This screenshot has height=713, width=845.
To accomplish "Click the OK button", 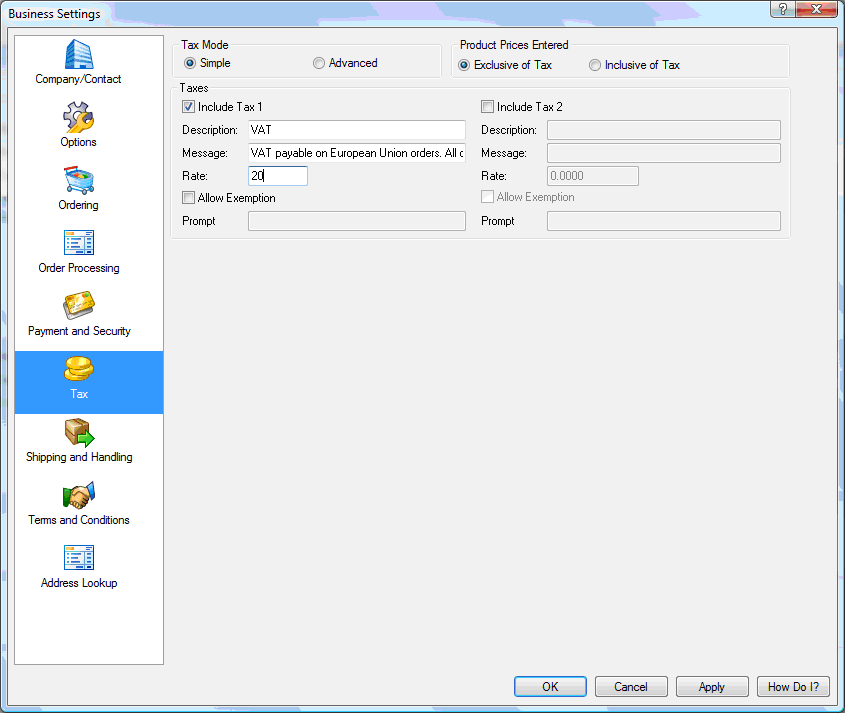I will point(550,687).
